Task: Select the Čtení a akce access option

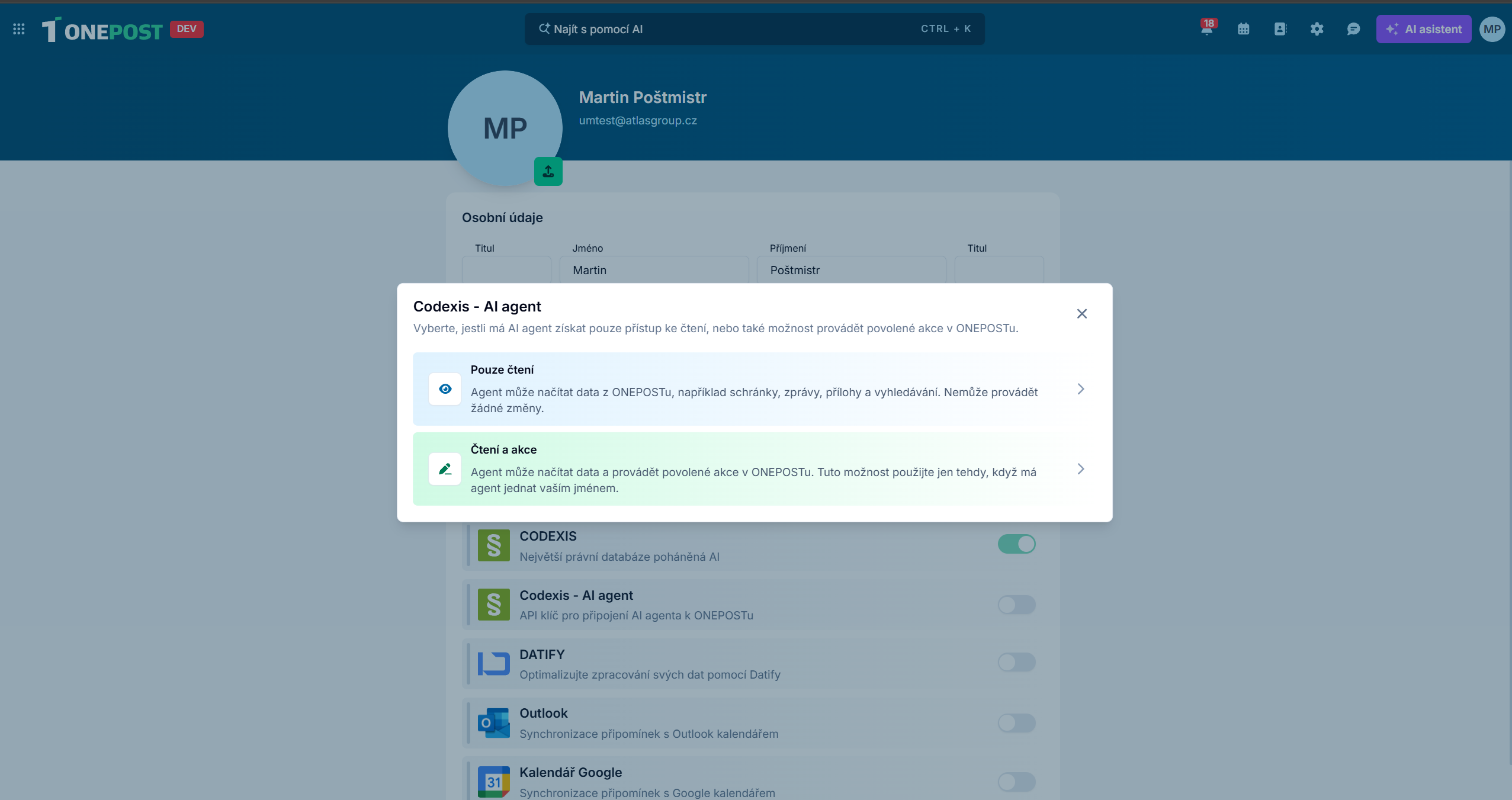Action: click(x=755, y=469)
